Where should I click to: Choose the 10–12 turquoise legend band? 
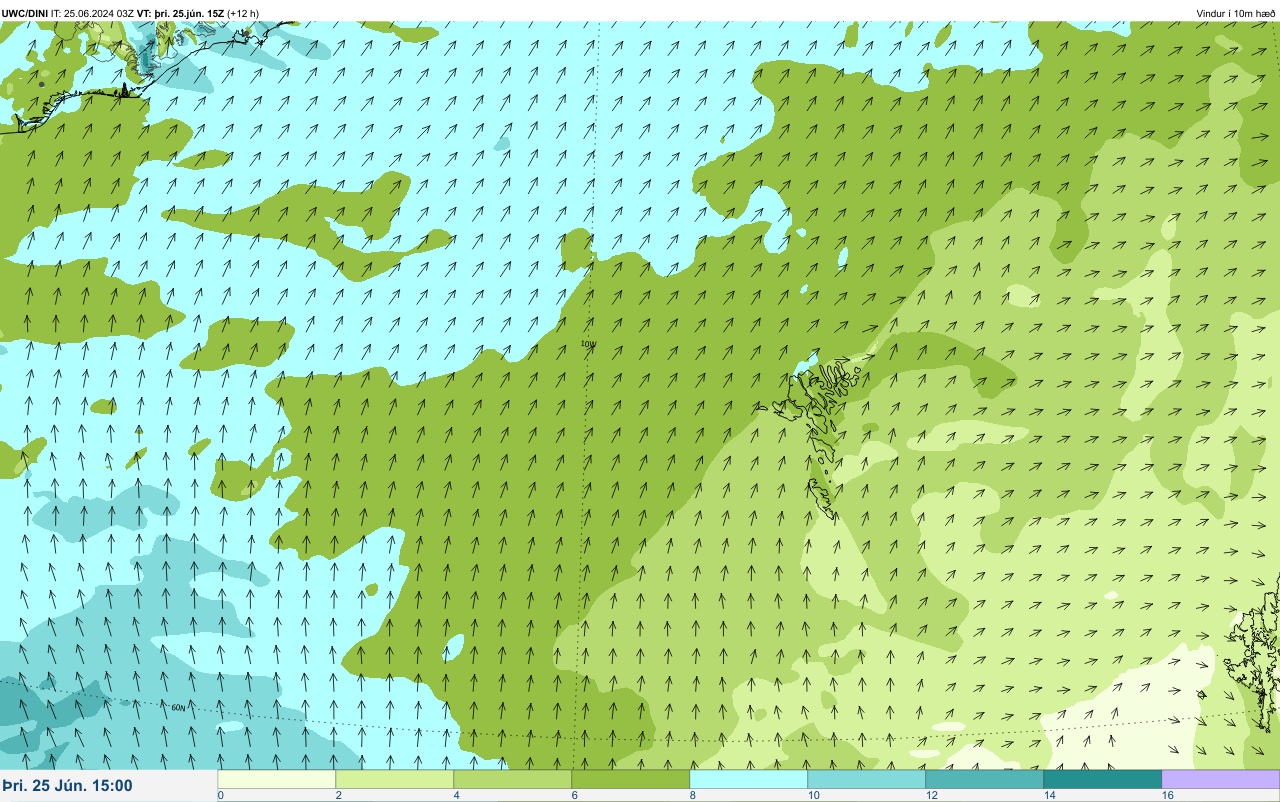coord(867,779)
